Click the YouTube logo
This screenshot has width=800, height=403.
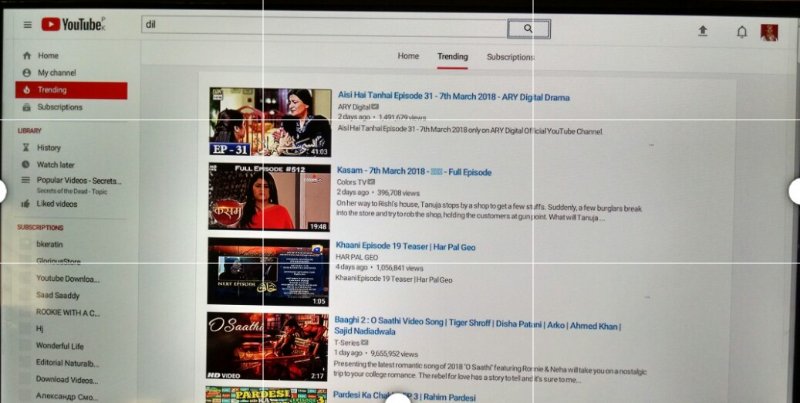click(72, 24)
